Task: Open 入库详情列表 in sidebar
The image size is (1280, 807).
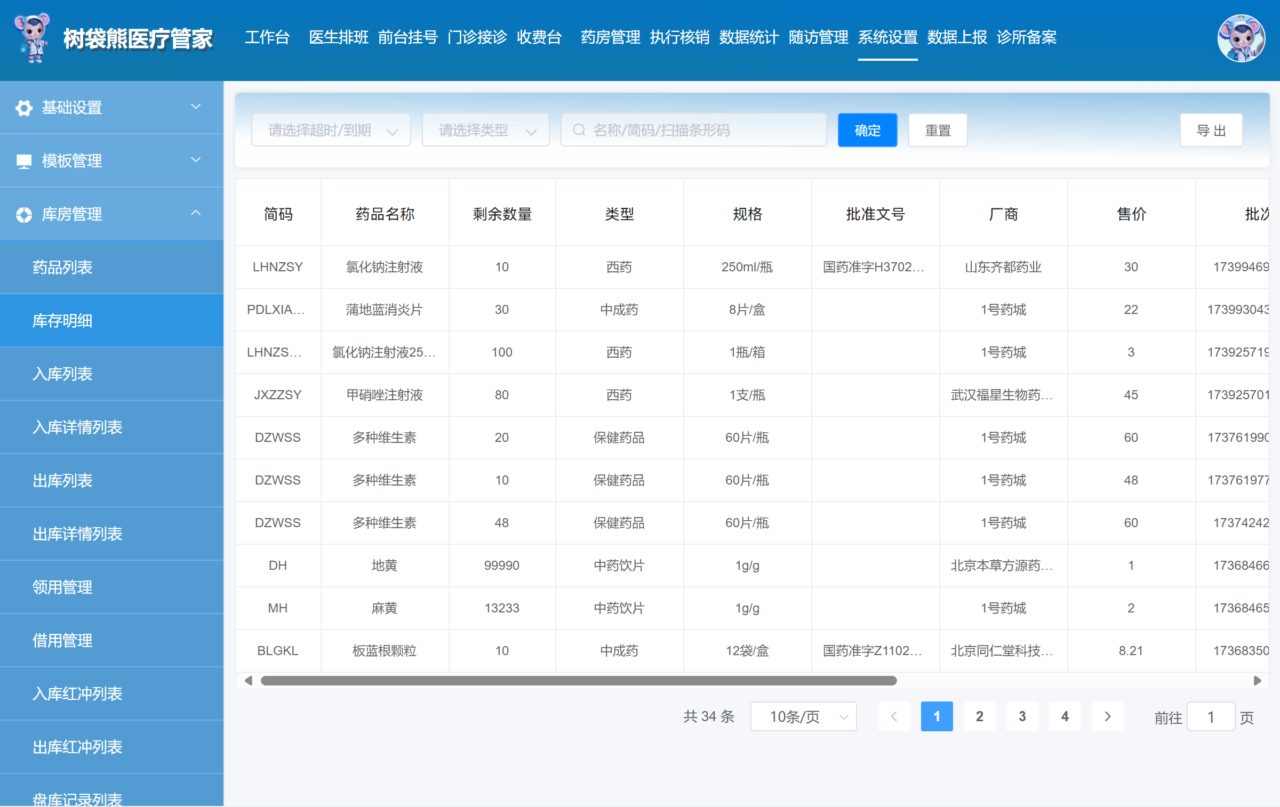Action: pos(112,427)
